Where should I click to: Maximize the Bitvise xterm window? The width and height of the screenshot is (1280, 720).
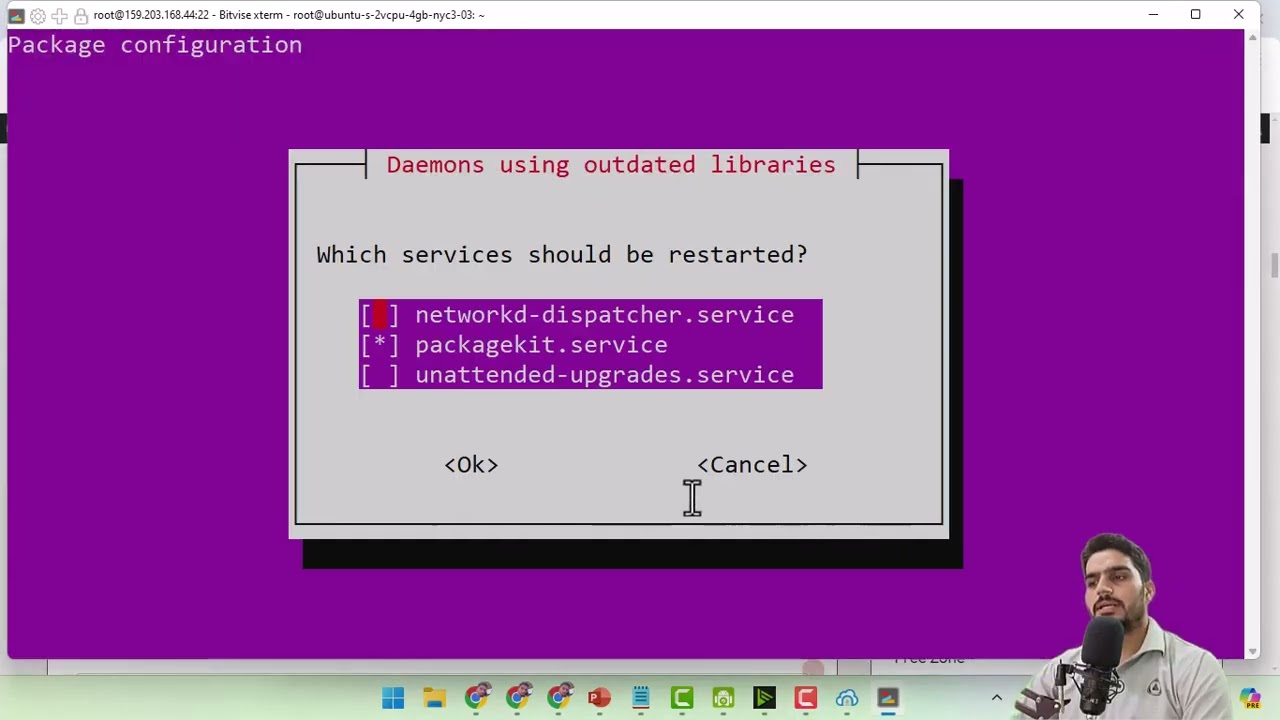pyautogui.click(x=1195, y=15)
